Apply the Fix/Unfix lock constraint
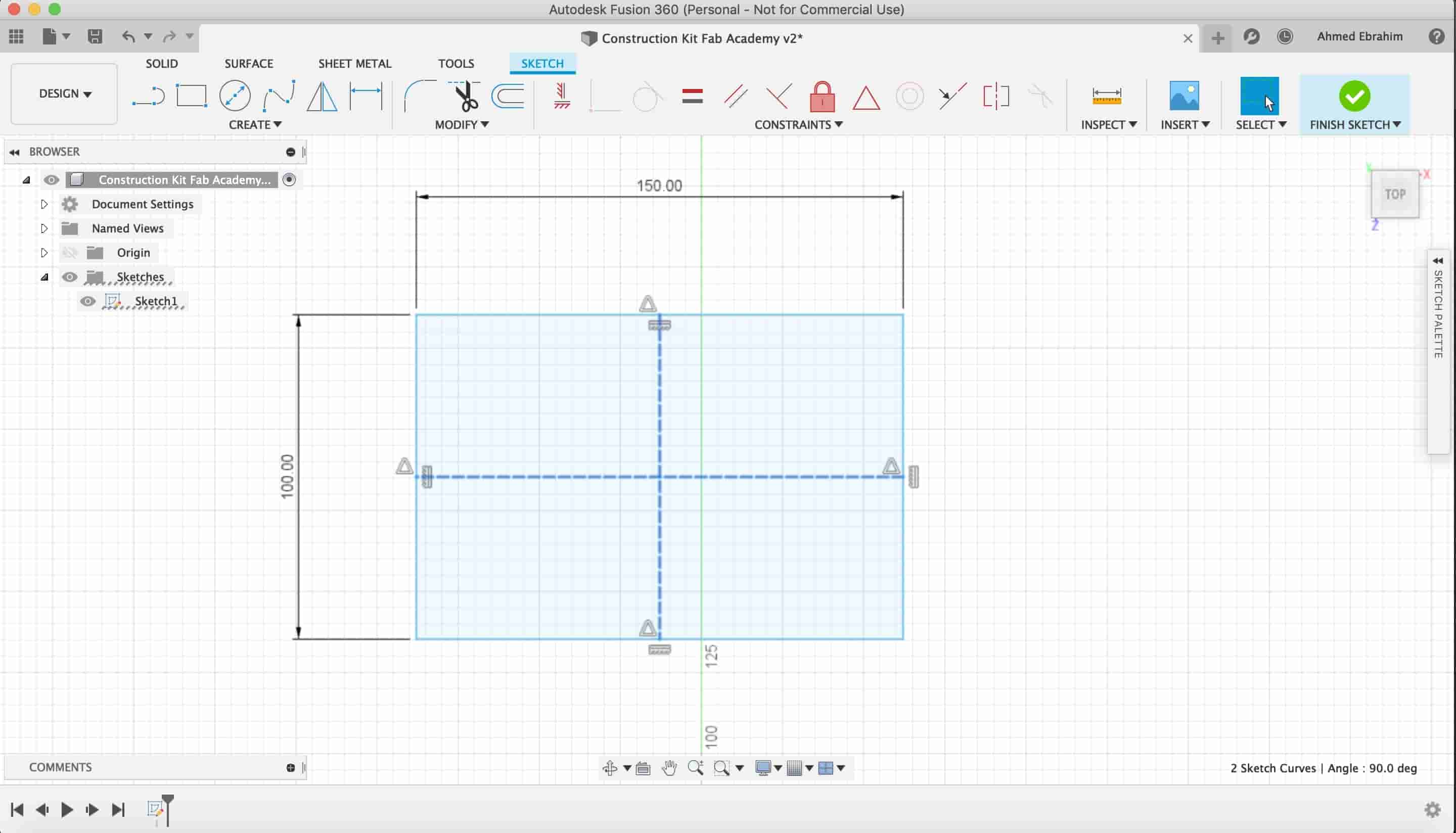The height and width of the screenshot is (833, 1456). coord(822,96)
